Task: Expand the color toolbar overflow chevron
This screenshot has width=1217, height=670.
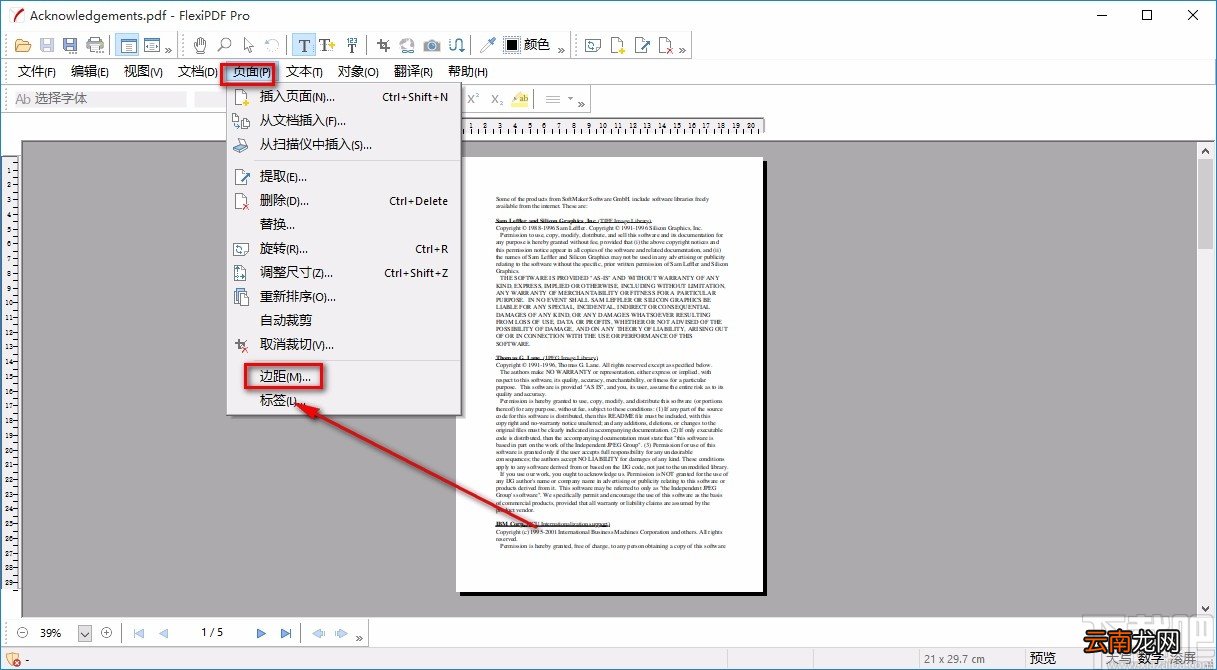Action: pyautogui.click(x=561, y=48)
